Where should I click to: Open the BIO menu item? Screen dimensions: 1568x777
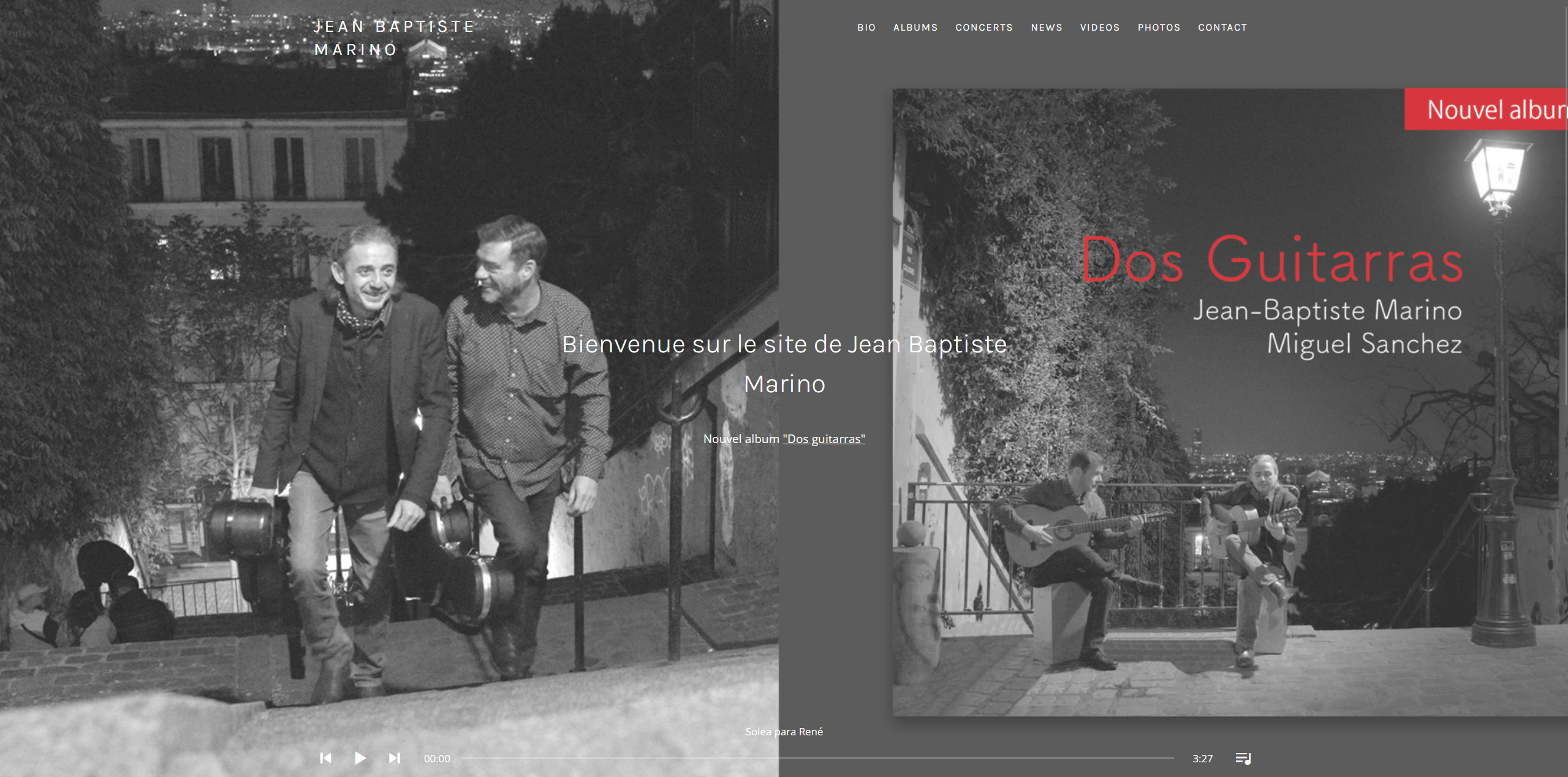pos(866,28)
